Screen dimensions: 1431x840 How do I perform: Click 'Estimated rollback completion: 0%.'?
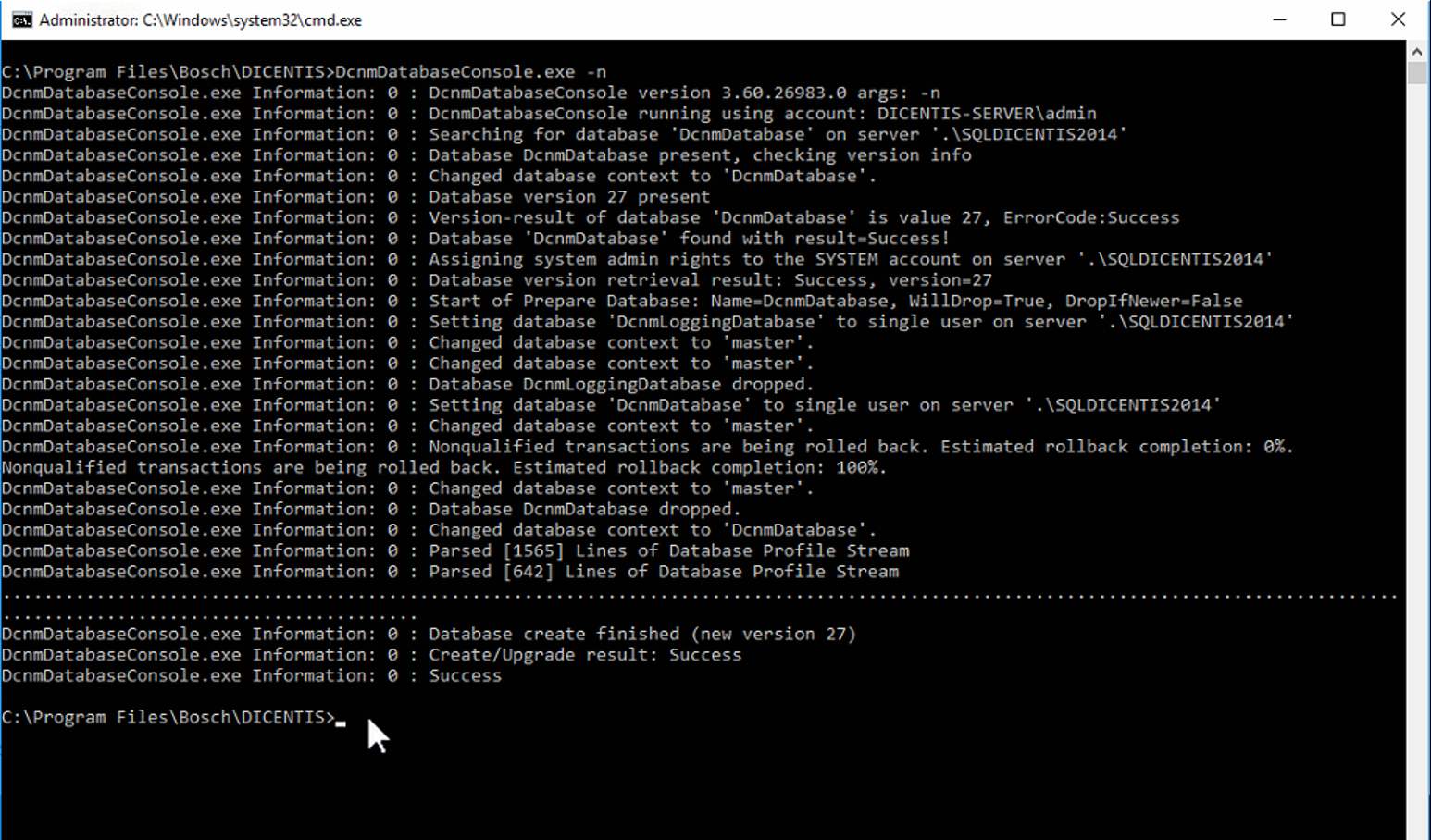pyautogui.click(x=1117, y=447)
